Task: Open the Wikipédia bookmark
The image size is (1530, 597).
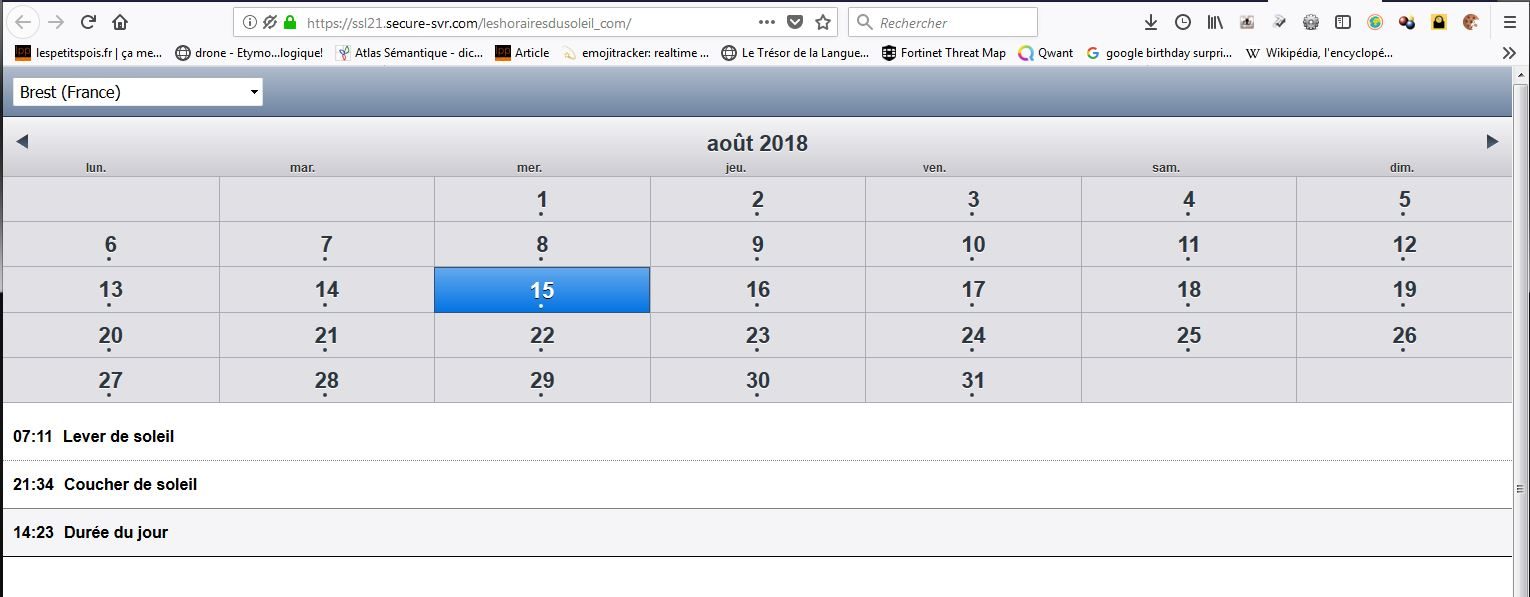Action: point(1319,53)
